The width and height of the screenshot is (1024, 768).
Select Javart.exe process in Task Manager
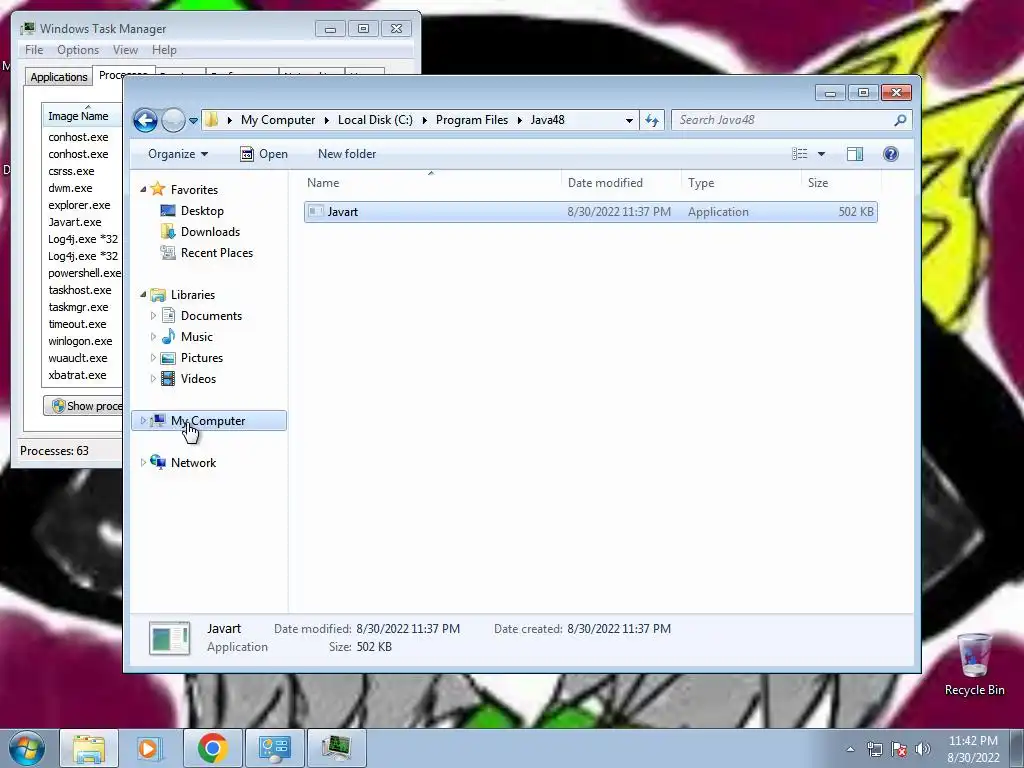(x=74, y=222)
